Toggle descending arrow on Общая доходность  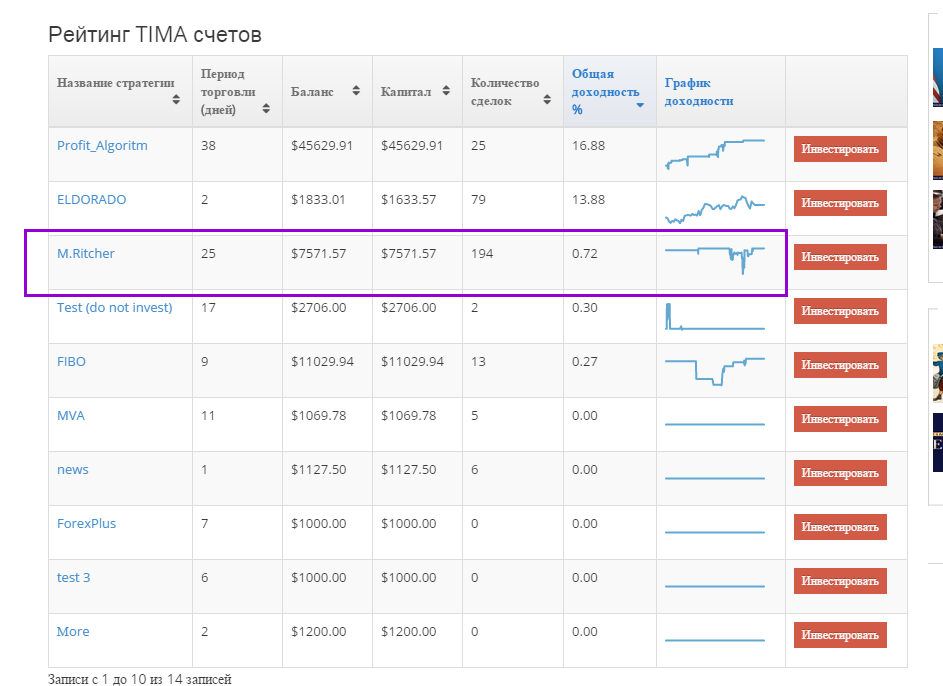(x=640, y=105)
